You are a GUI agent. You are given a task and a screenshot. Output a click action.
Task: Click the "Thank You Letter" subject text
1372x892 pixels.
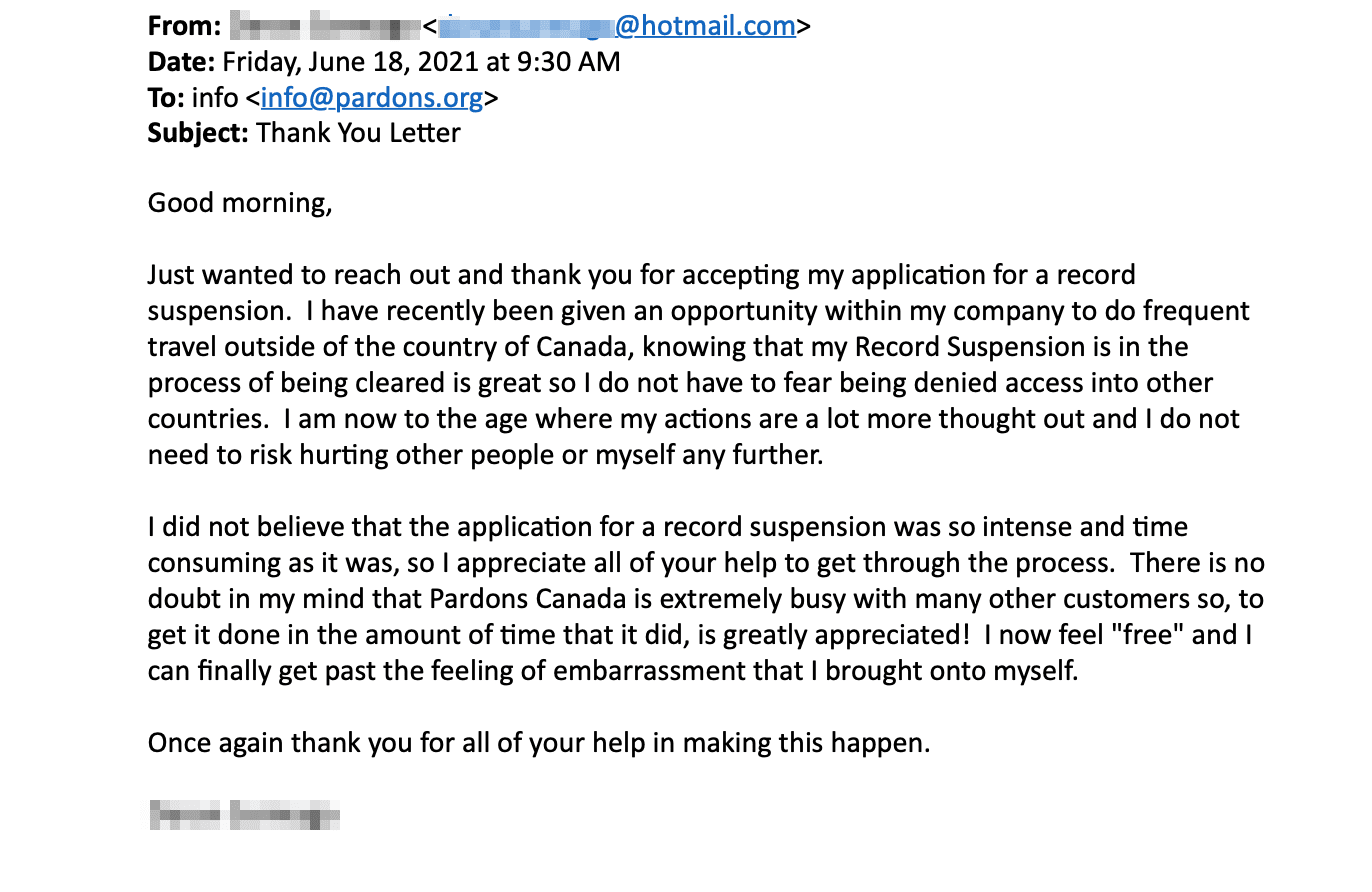[x=358, y=133]
